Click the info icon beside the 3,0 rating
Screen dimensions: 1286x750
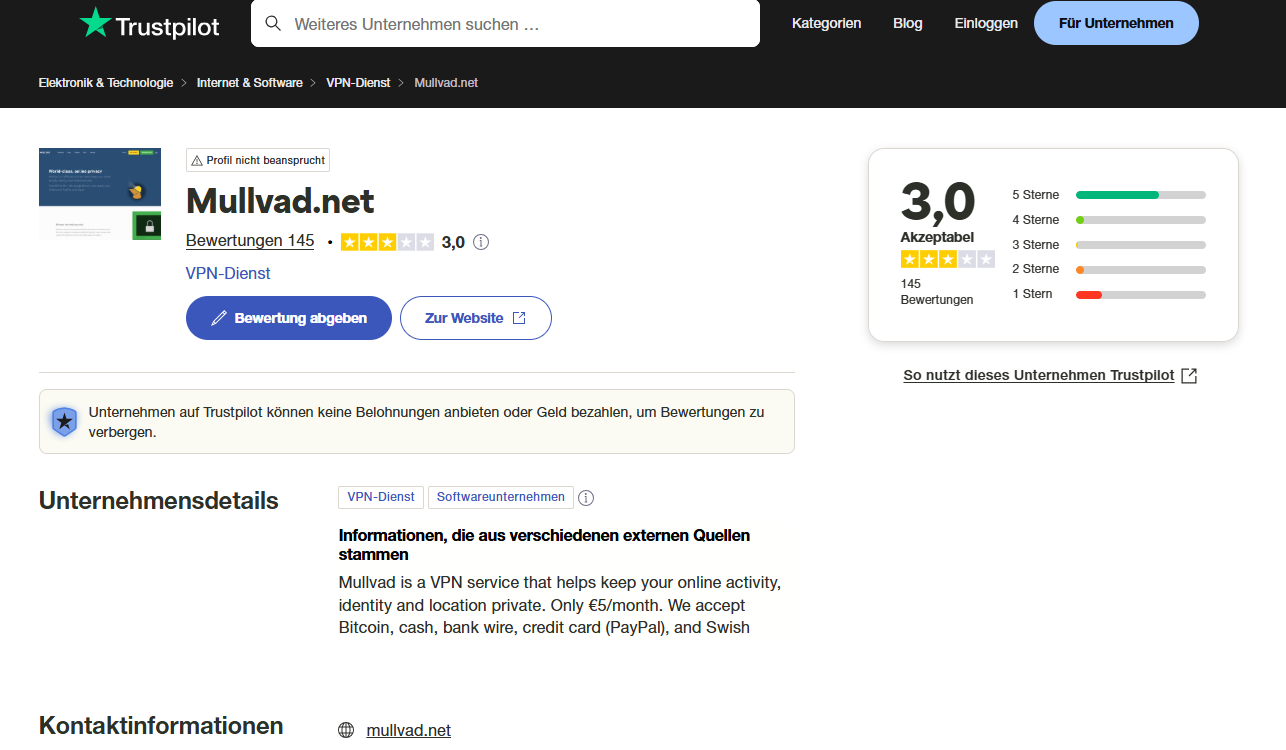pos(481,242)
